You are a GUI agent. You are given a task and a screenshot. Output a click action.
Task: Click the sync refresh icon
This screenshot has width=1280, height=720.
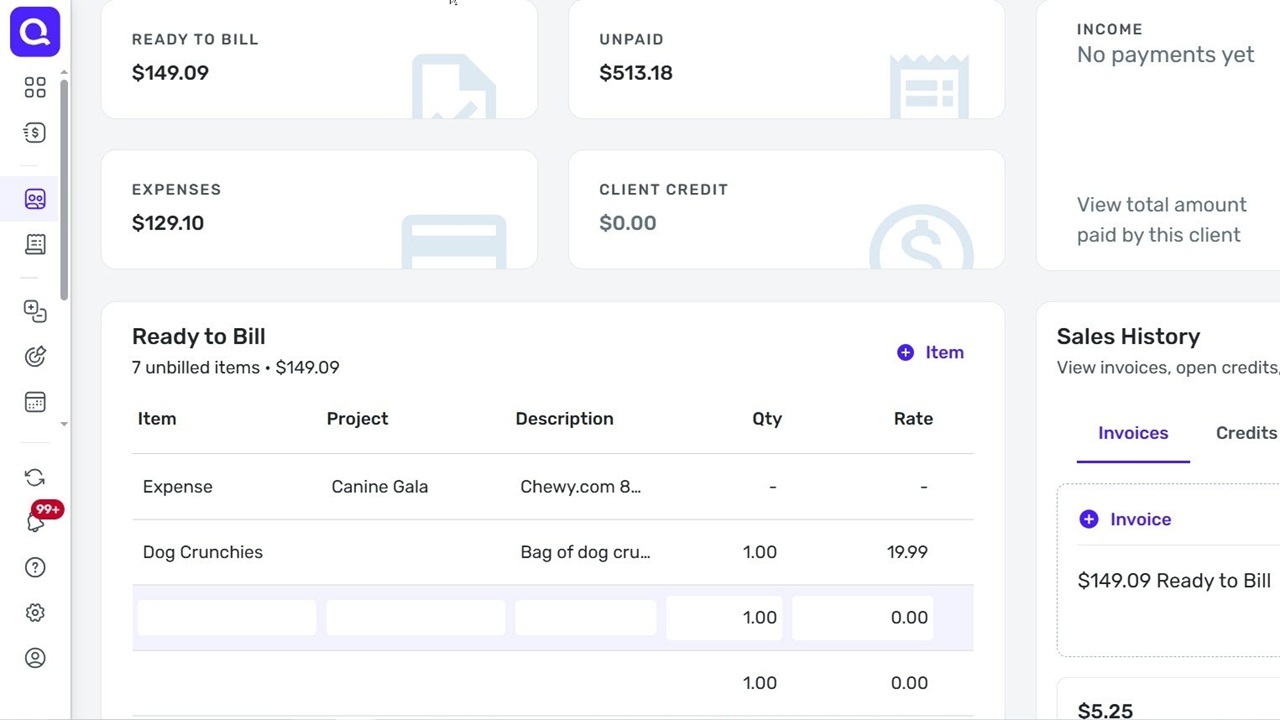[35, 477]
